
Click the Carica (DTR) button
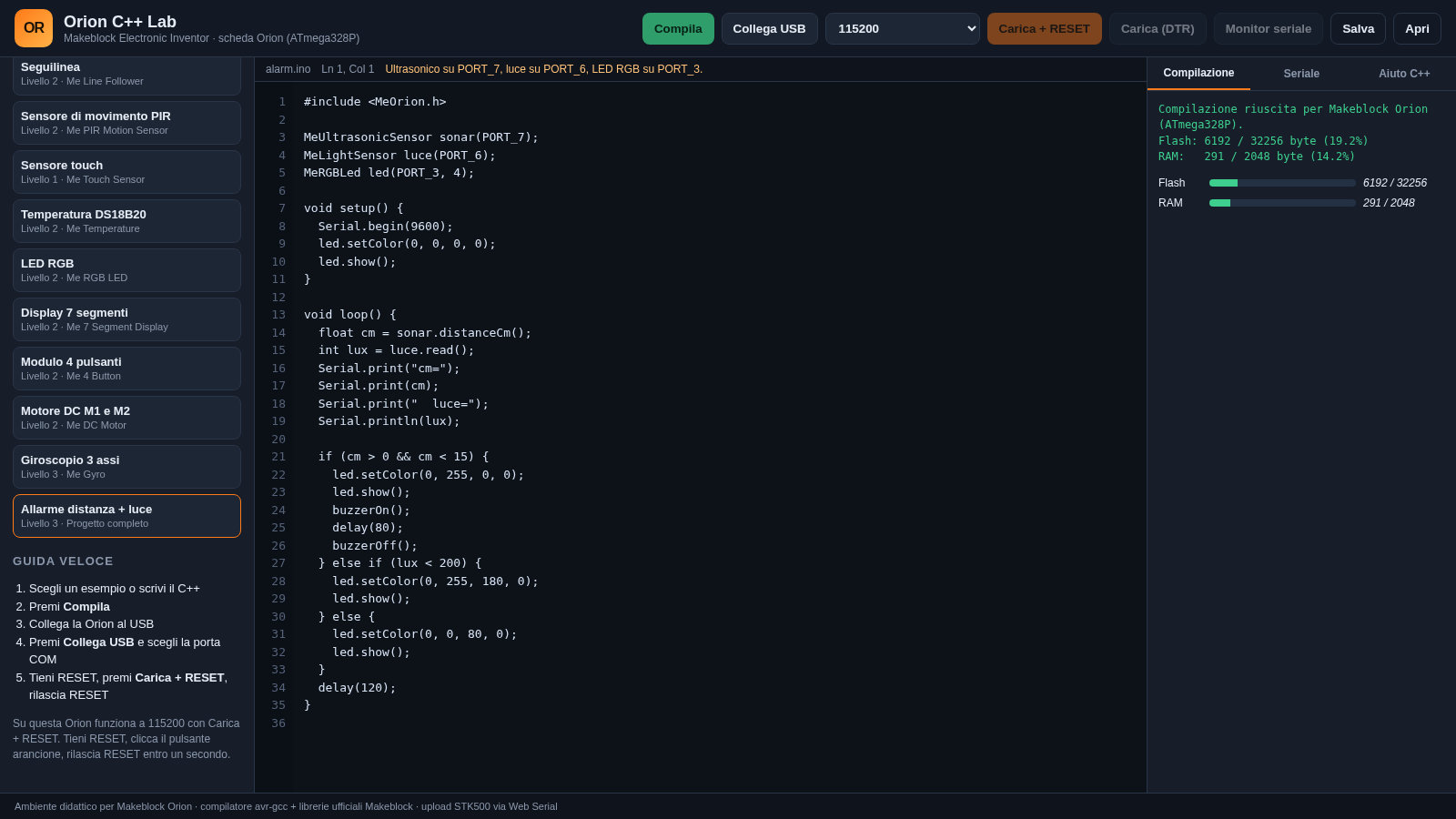tap(1158, 28)
